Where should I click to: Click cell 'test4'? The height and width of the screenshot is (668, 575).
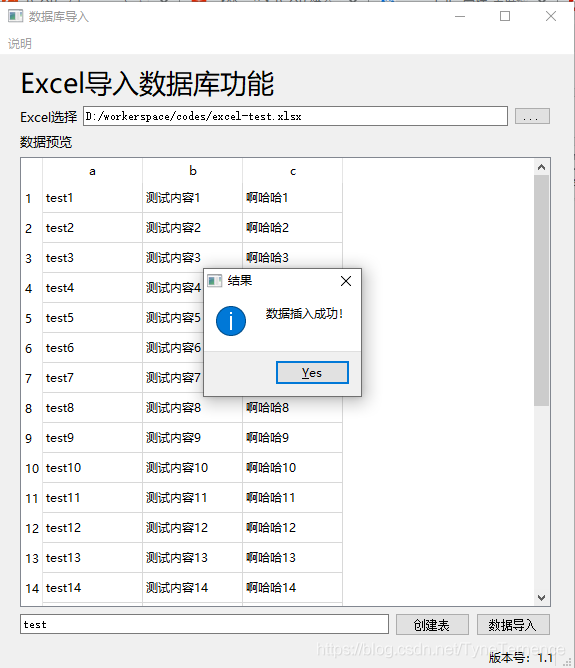click(92, 288)
